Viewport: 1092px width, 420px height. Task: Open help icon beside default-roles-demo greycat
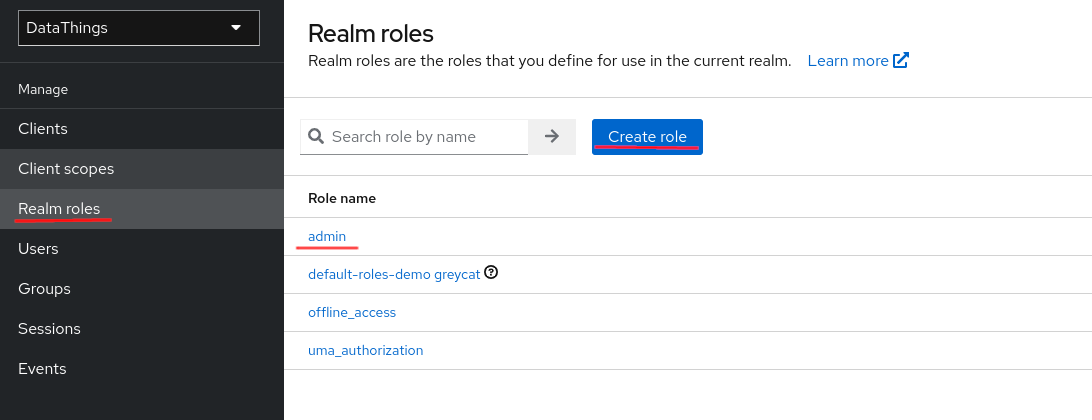point(491,273)
